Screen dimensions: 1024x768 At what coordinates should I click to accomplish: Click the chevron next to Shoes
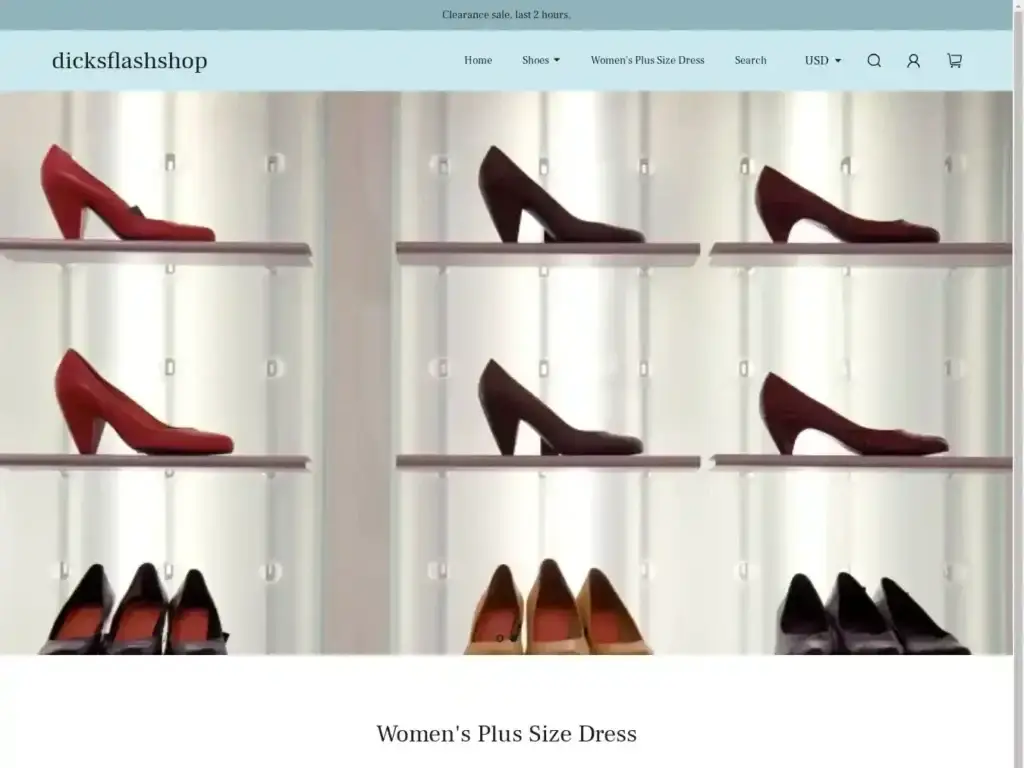click(559, 61)
